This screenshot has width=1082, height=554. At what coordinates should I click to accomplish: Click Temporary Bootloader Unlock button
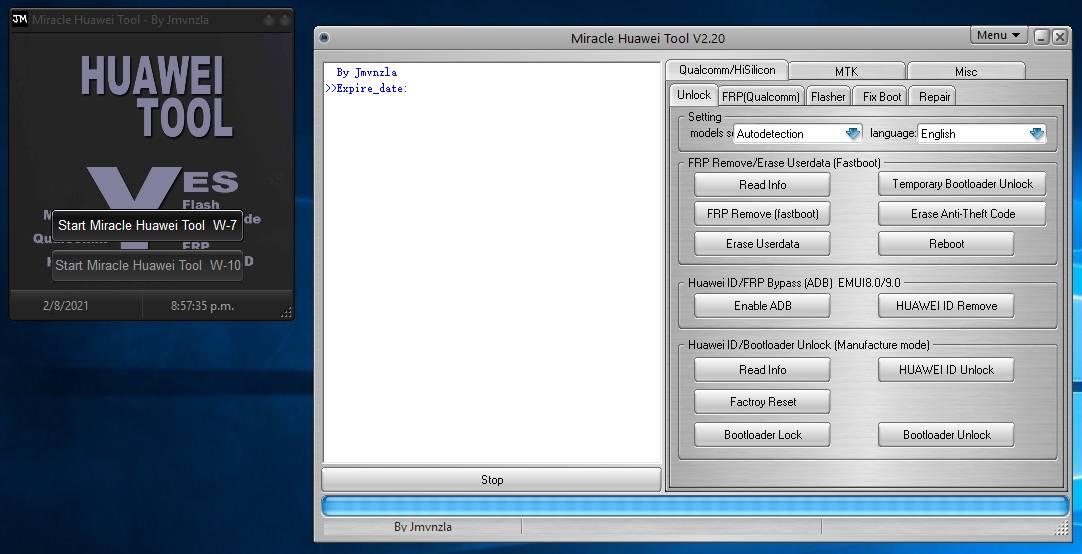(962, 184)
